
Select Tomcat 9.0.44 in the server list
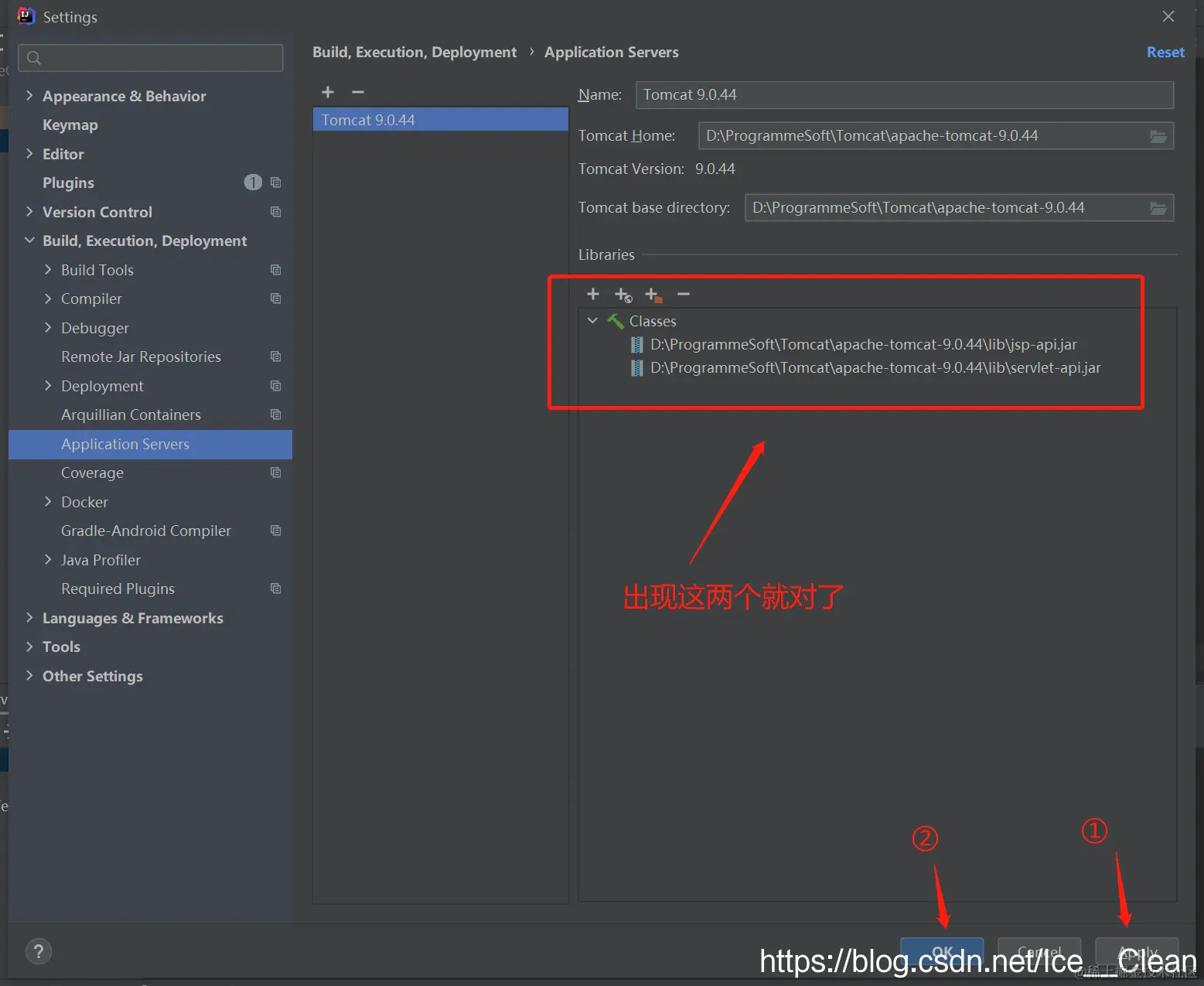(x=440, y=120)
